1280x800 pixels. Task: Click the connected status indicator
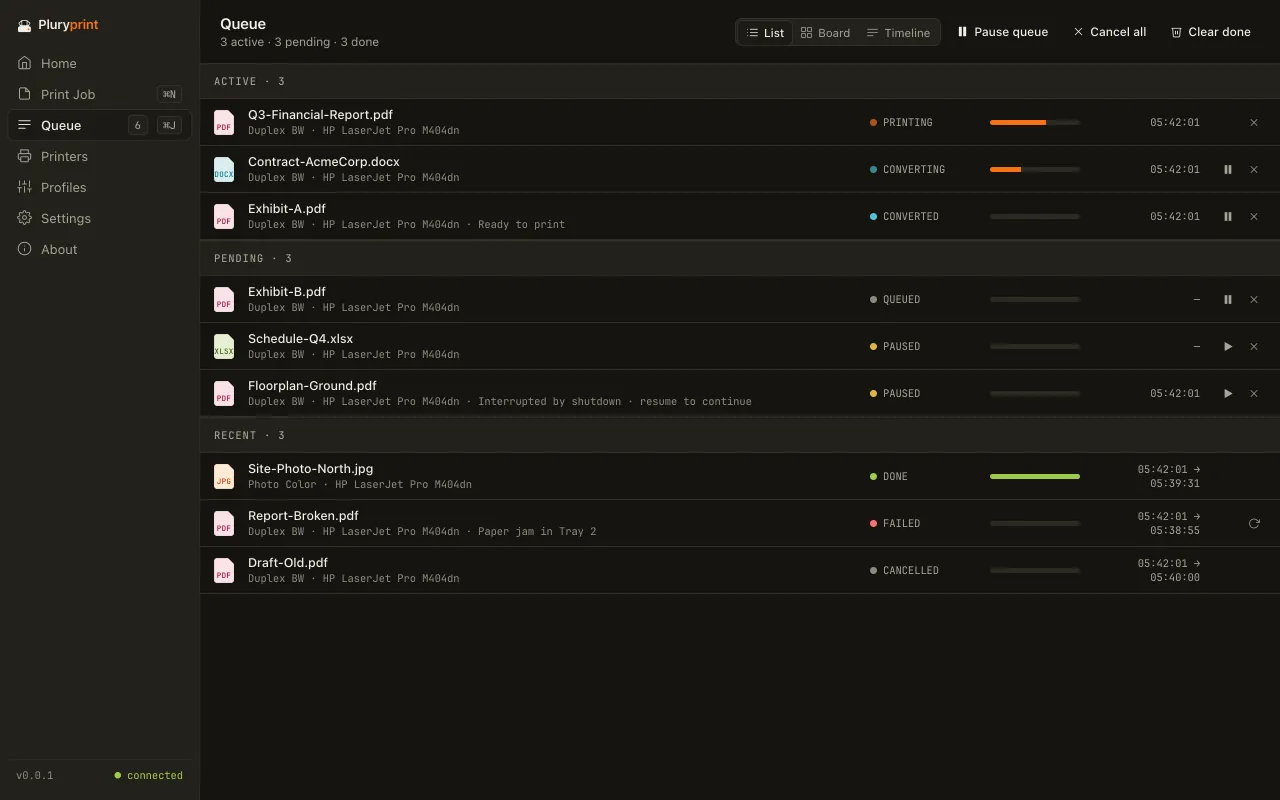[149, 775]
